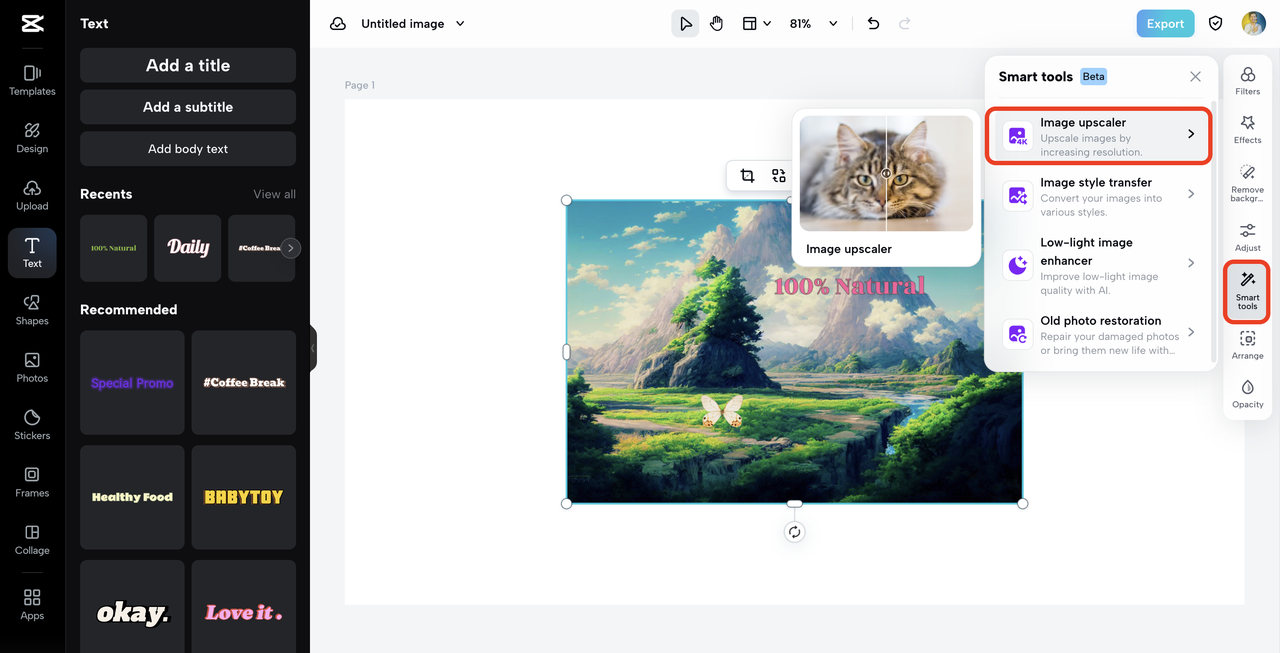This screenshot has width=1280, height=653.
Task: Open the Untitled image name dropdown
Action: pyautogui.click(x=412, y=24)
